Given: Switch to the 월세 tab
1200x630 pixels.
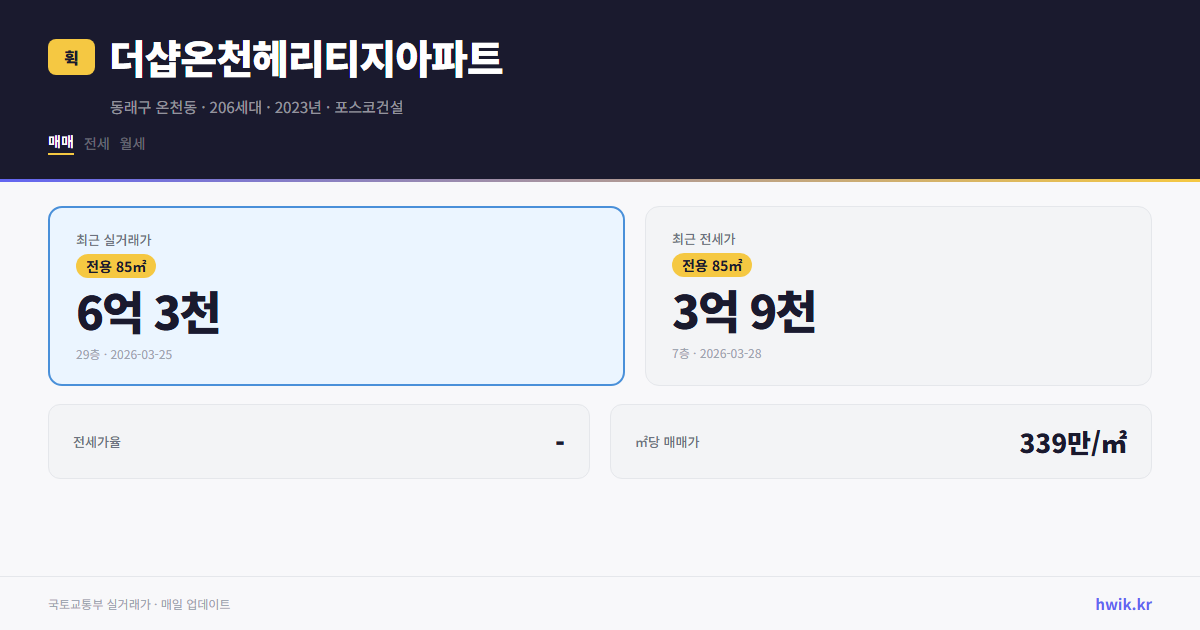Looking at the screenshot, I should [x=132, y=143].
